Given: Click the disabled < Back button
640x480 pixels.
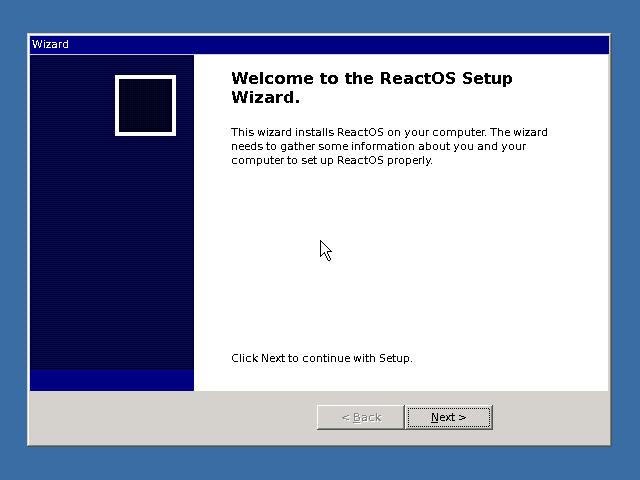Looking at the screenshot, I should (x=361, y=417).
